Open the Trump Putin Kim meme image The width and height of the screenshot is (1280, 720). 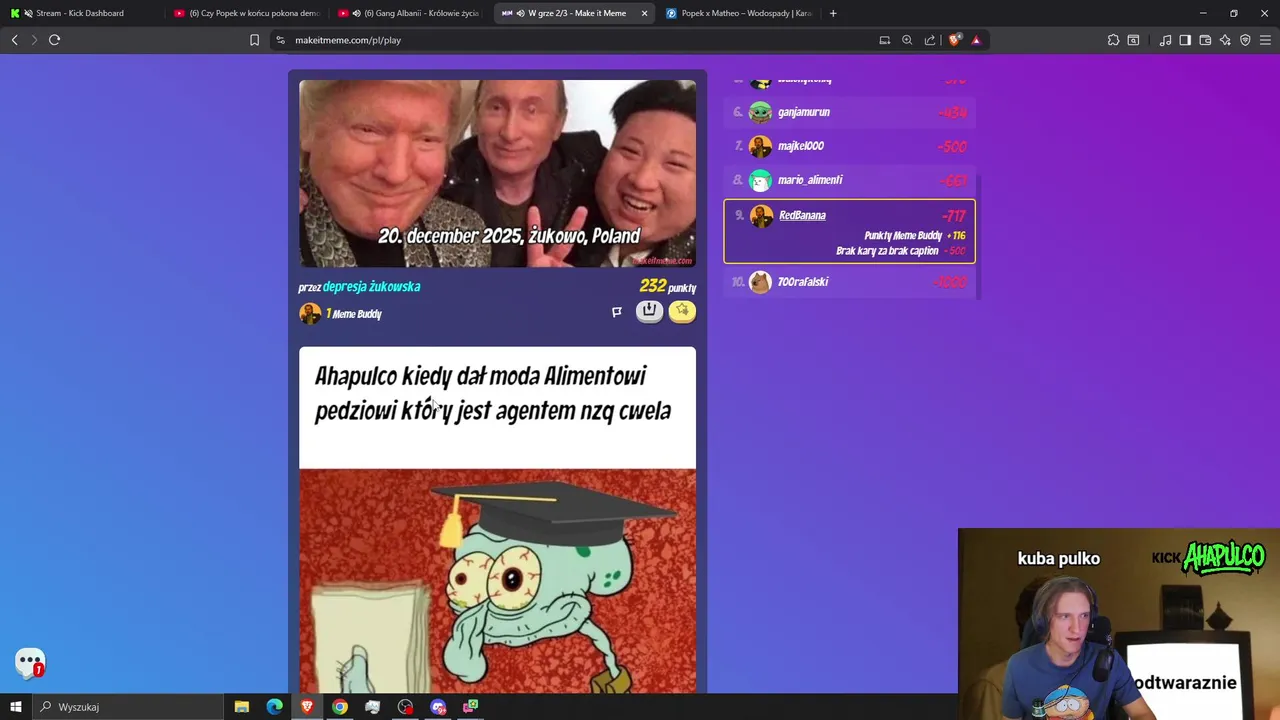click(497, 173)
